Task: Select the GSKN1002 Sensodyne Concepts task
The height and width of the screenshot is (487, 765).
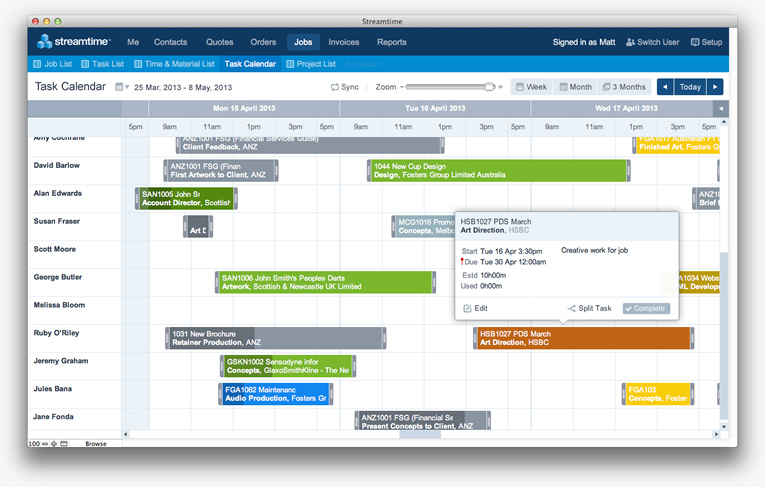Action: 288,366
